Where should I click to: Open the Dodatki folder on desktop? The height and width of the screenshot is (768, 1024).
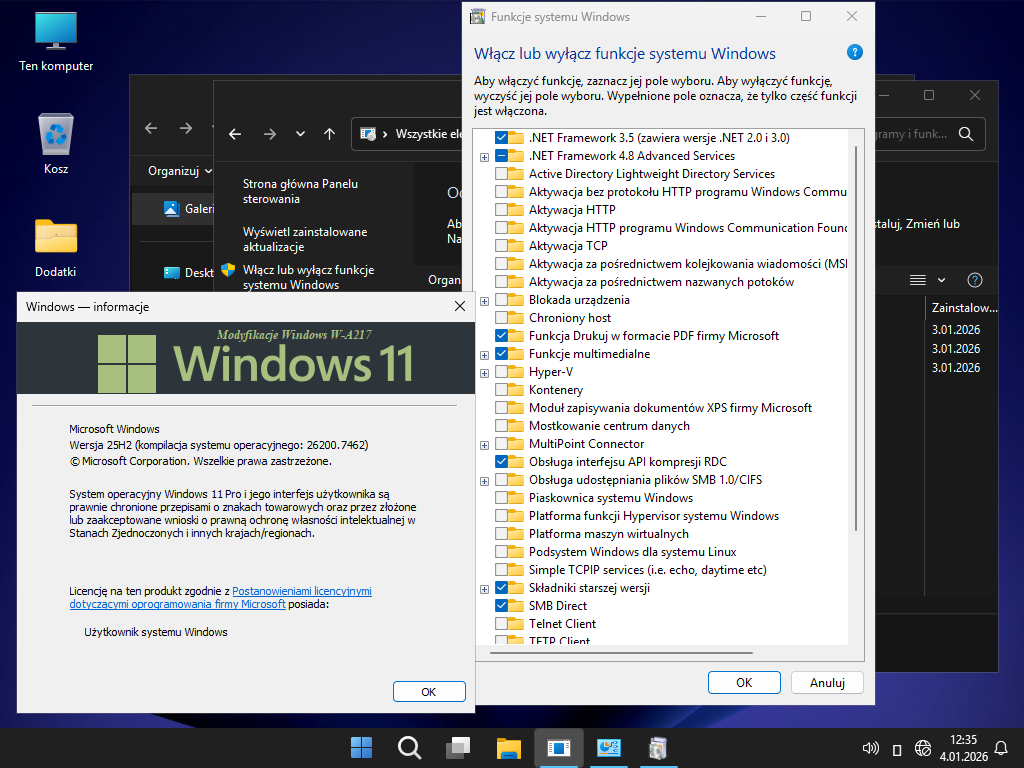click(56, 238)
